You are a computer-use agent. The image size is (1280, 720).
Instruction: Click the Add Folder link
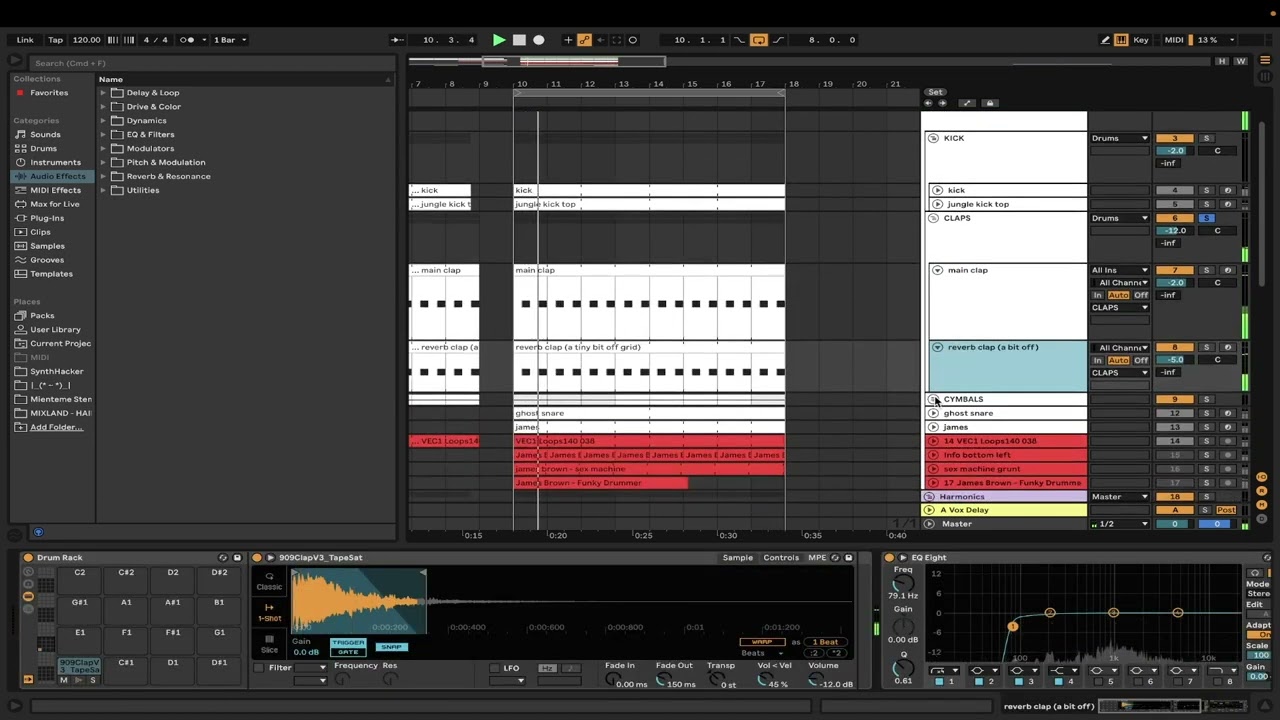click(x=56, y=427)
